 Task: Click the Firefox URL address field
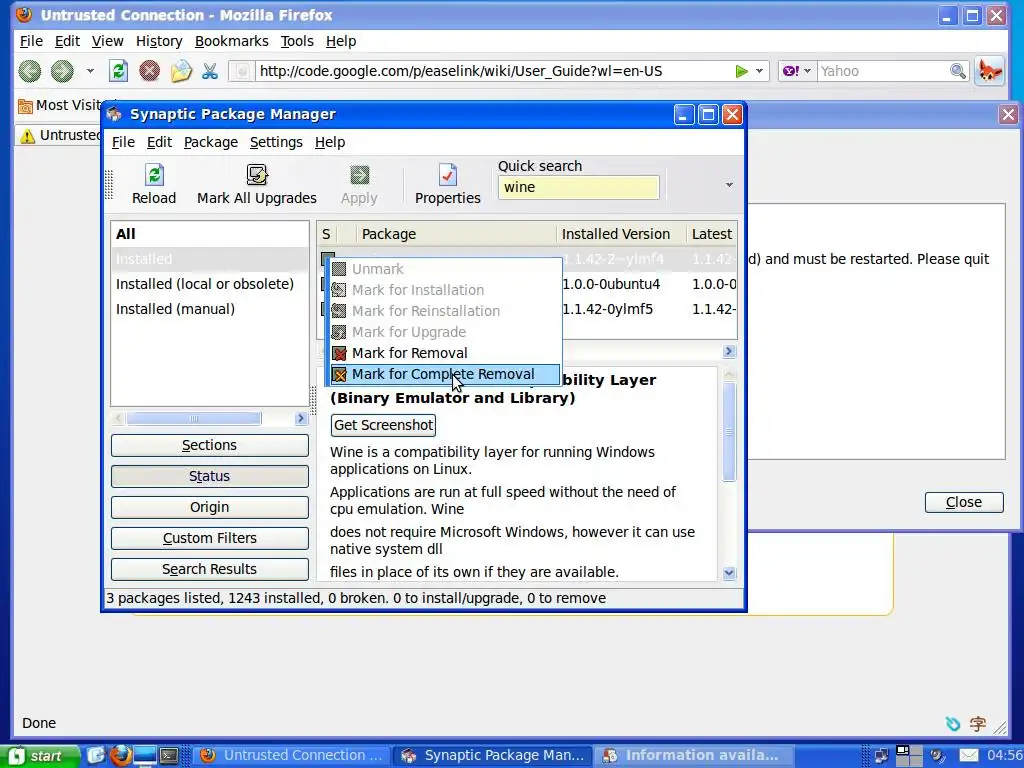(x=493, y=71)
